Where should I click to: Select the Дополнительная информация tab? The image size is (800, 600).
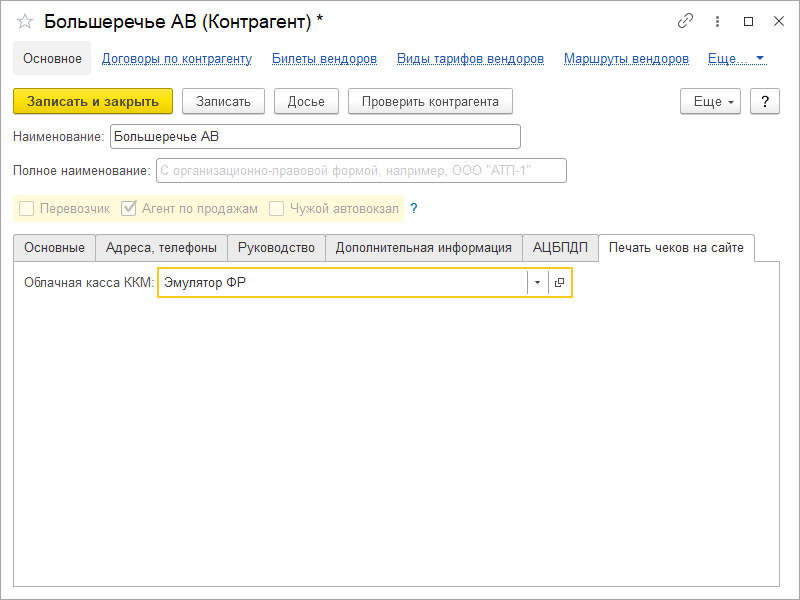424,247
